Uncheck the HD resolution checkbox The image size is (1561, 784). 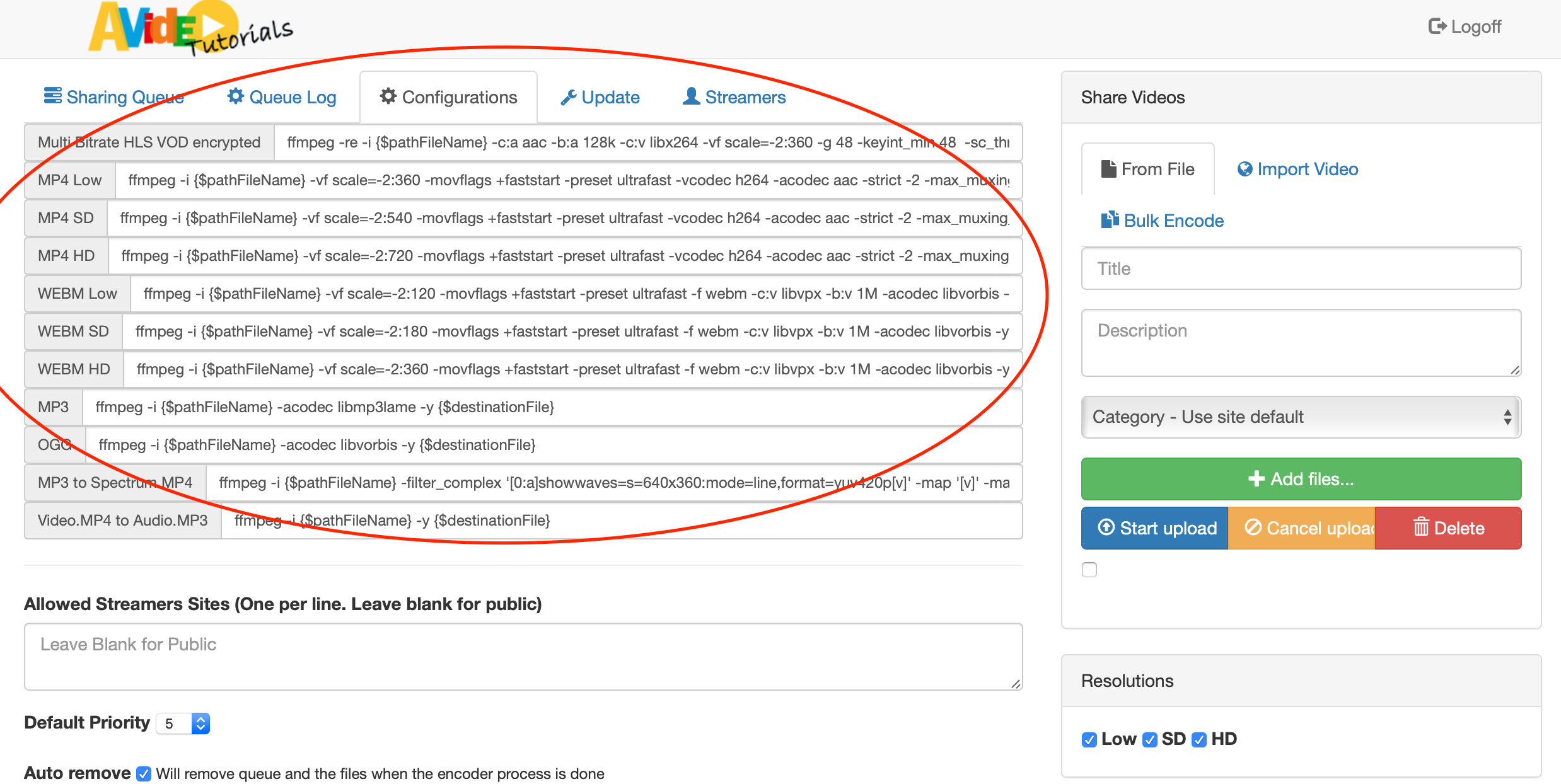pyautogui.click(x=1199, y=739)
